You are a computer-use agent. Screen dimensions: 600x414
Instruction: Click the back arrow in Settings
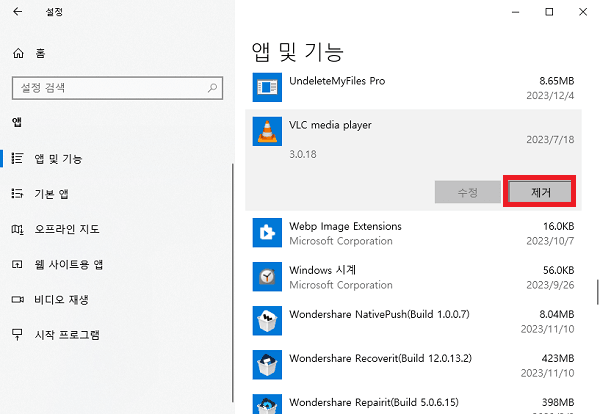18,12
